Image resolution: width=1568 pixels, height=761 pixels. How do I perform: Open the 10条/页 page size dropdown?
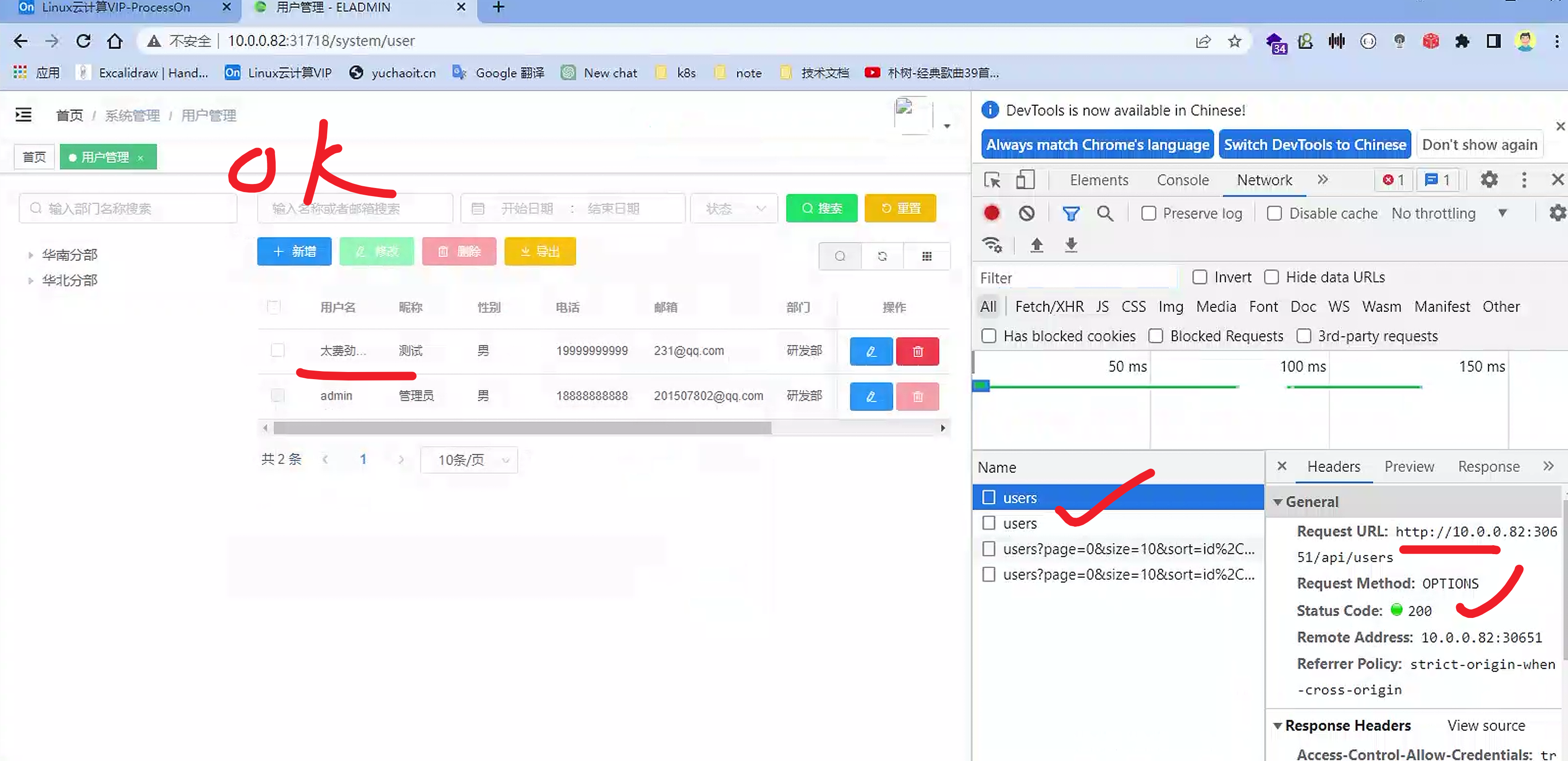pyautogui.click(x=469, y=460)
